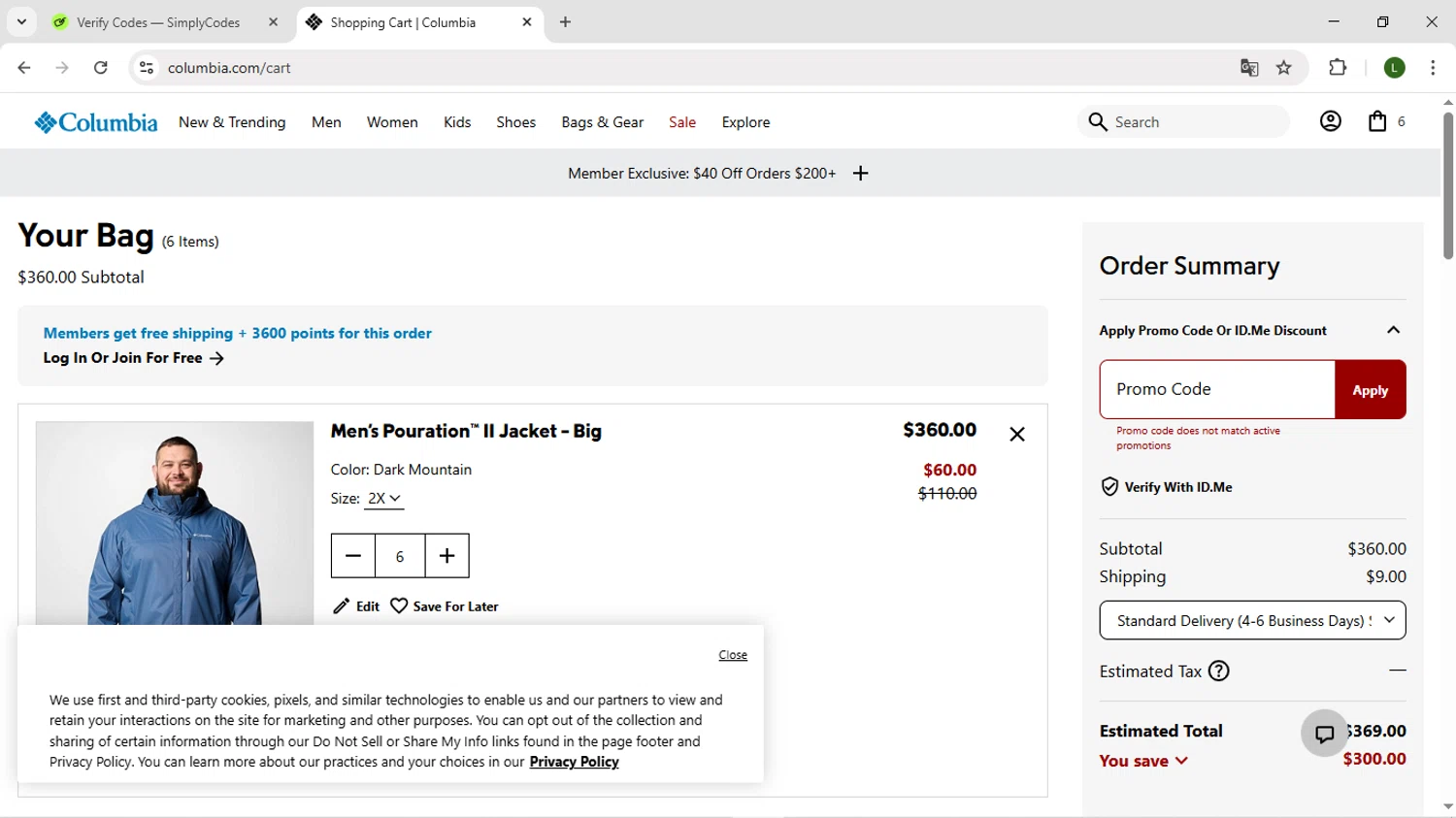Click the page vertical scrollbar

(x=1447, y=184)
